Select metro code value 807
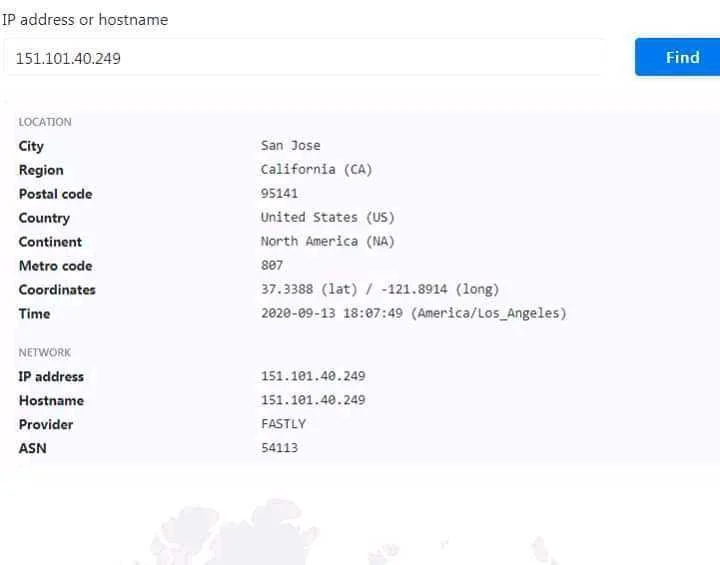The height and width of the screenshot is (565, 720). 272,265
